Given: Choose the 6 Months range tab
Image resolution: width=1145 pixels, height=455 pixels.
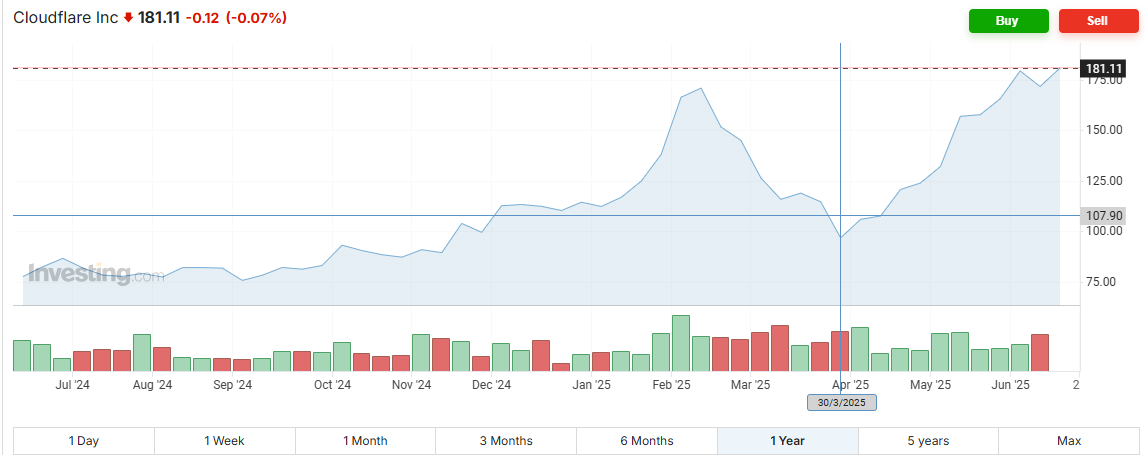Looking at the screenshot, I should pyautogui.click(x=646, y=441).
